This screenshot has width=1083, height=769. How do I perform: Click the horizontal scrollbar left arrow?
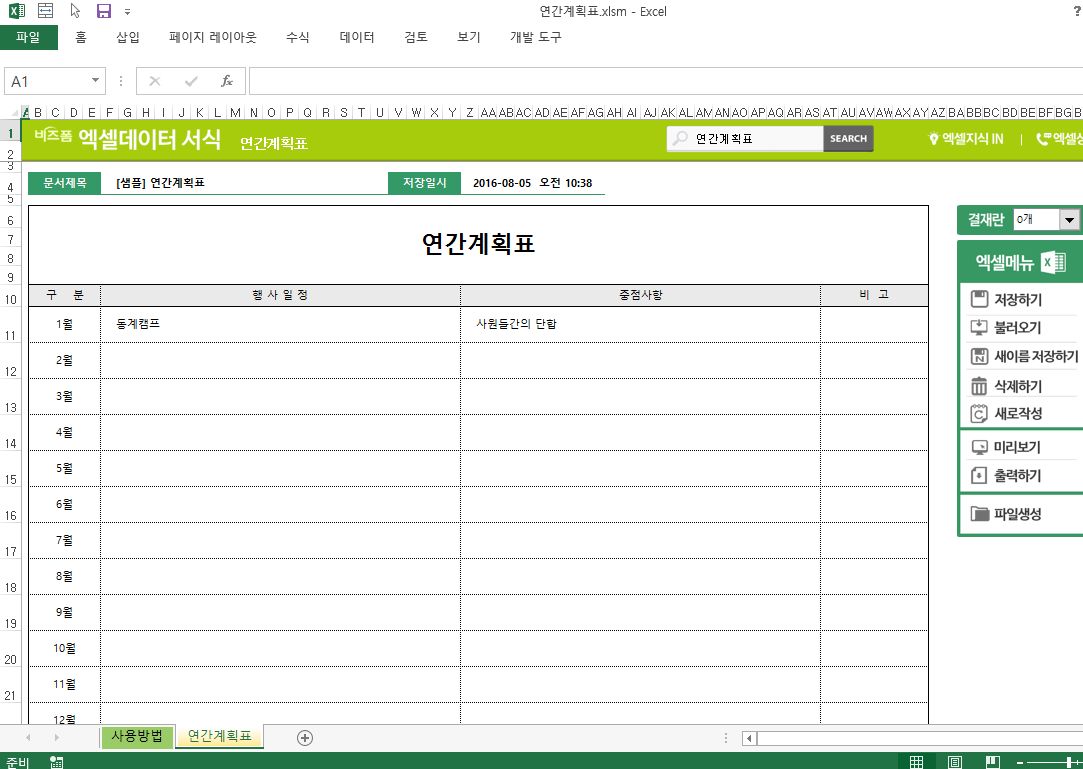[x=749, y=738]
